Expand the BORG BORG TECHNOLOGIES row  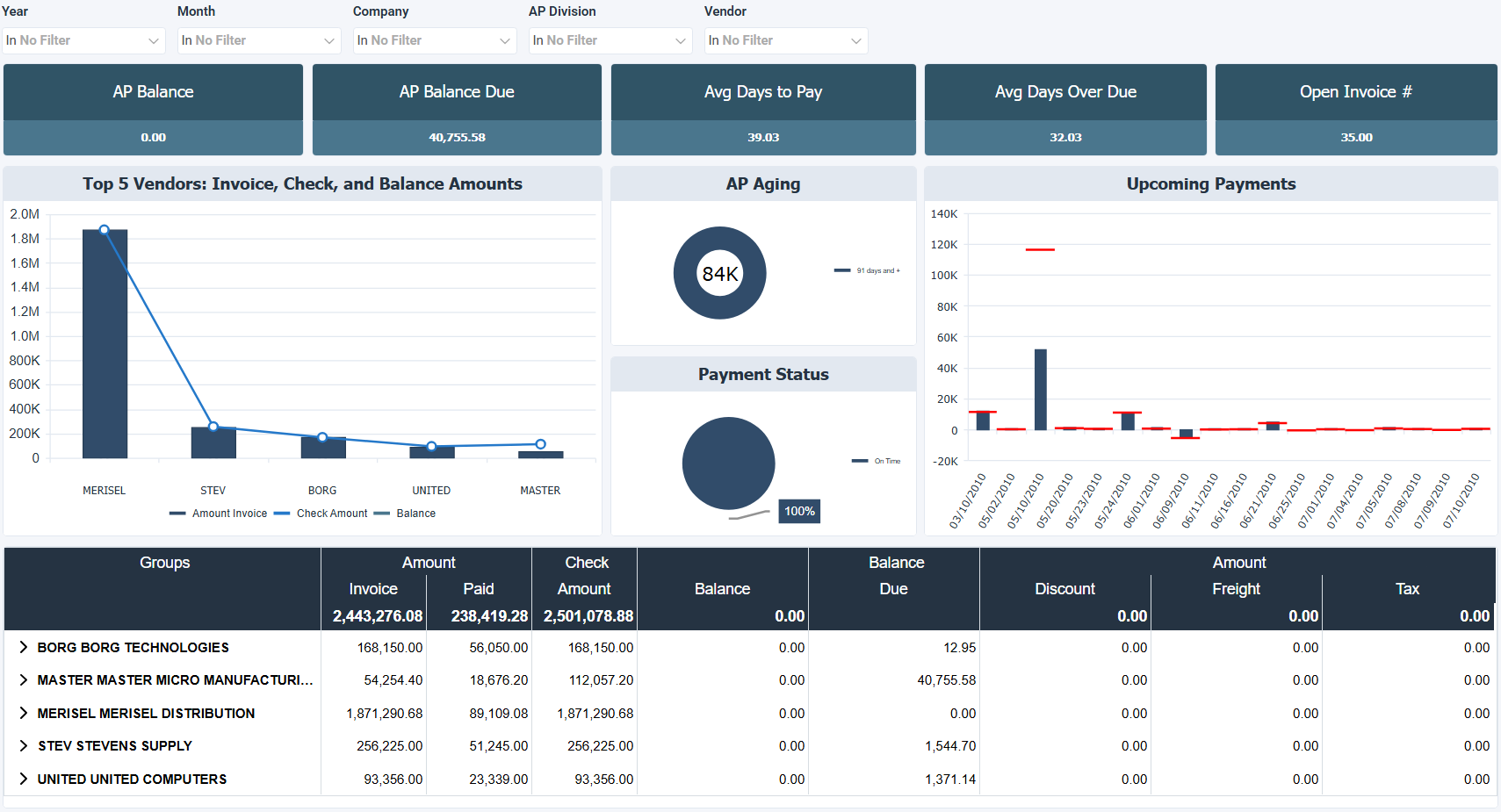[x=24, y=647]
